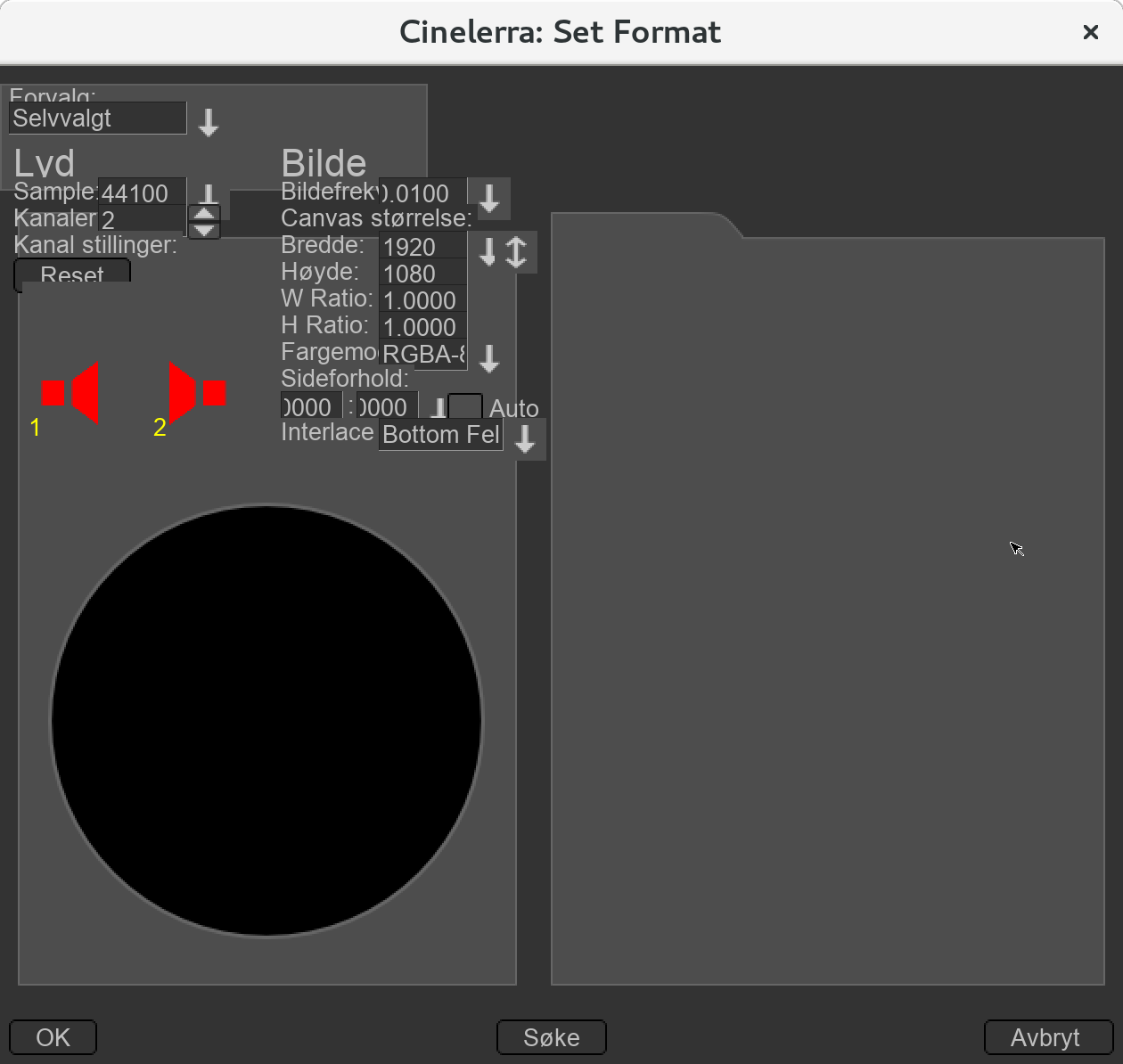Image resolution: width=1123 pixels, height=1064 pixels.
Task: Click the Søke button
Action: [551, 1037]
